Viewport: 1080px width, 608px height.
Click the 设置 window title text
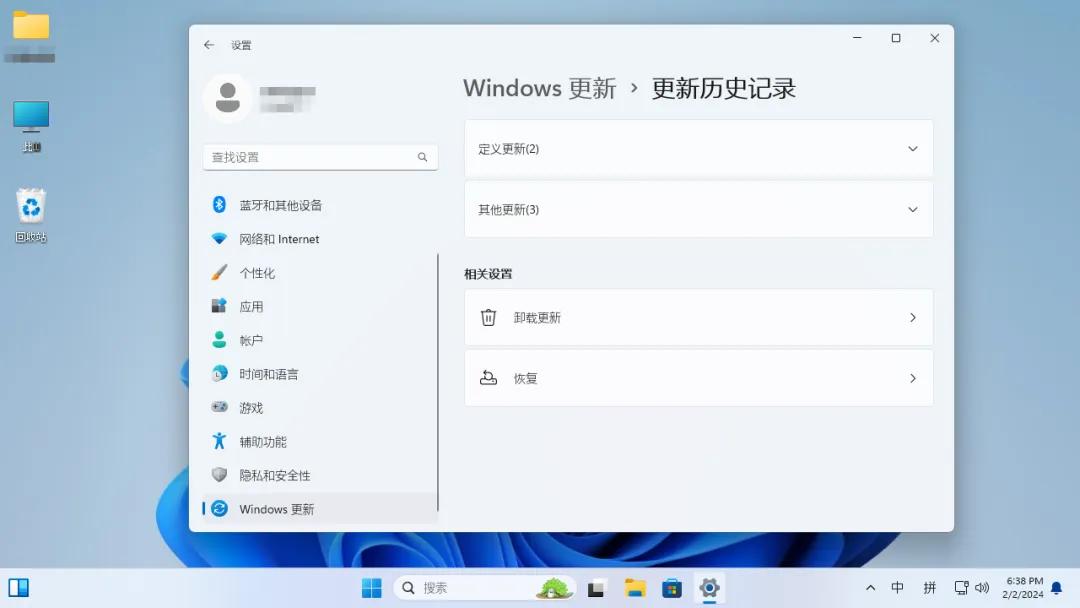pyautogui.click(x=241, y=45)
